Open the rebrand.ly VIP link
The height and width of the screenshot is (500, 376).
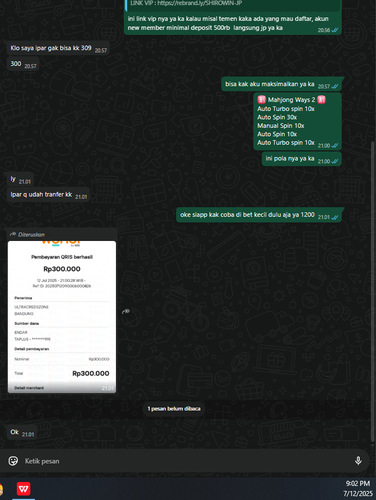pyautogui.click(x=200, y=3)
